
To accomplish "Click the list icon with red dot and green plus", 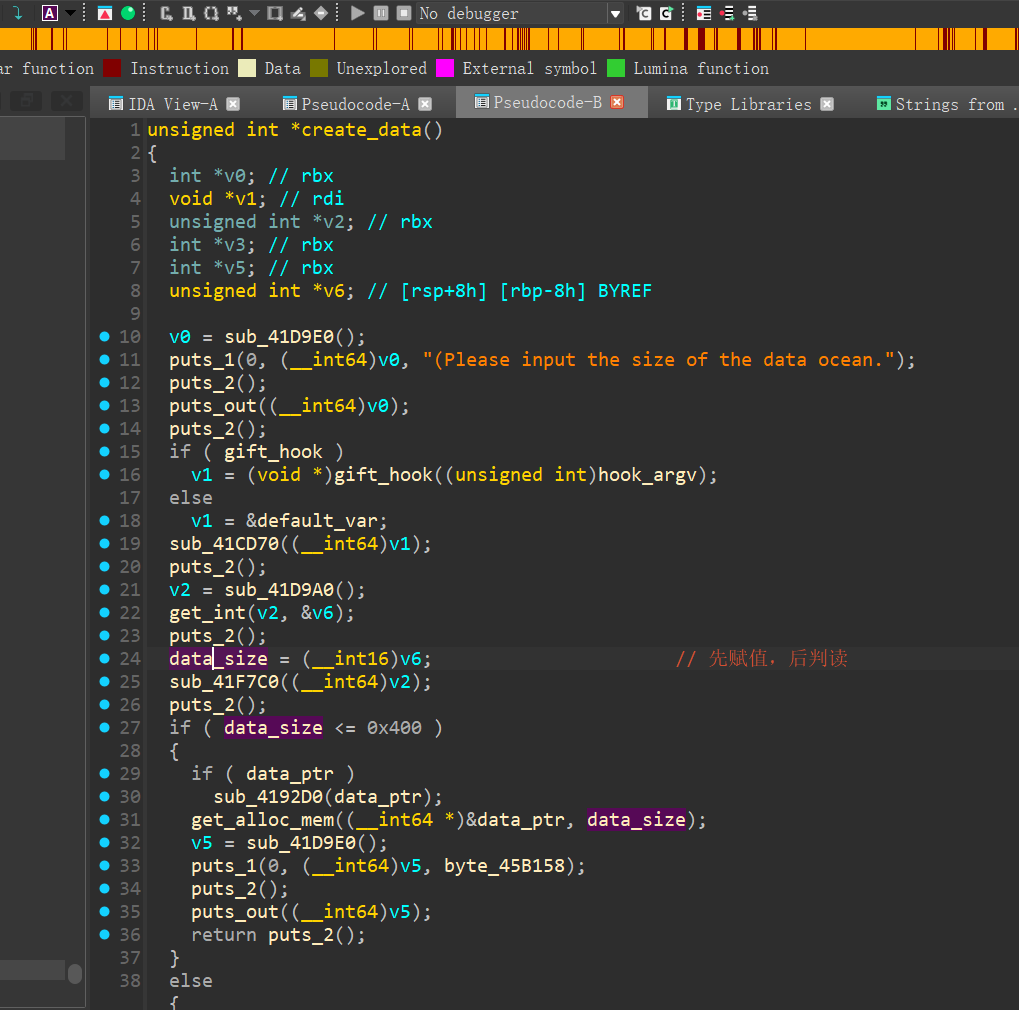I will 727,13.
